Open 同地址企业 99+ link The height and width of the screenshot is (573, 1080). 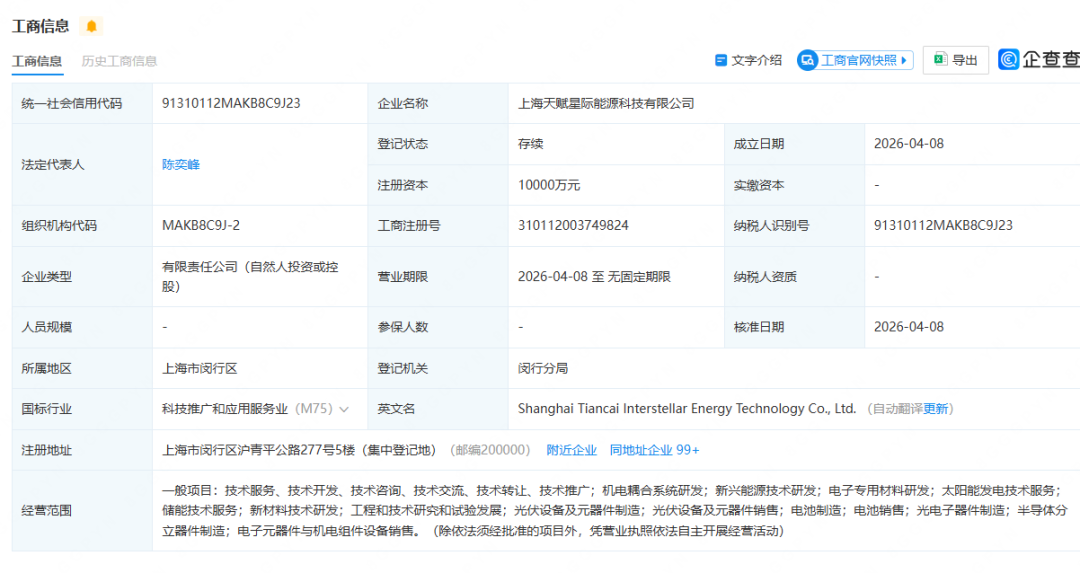(x=654, y=450)
